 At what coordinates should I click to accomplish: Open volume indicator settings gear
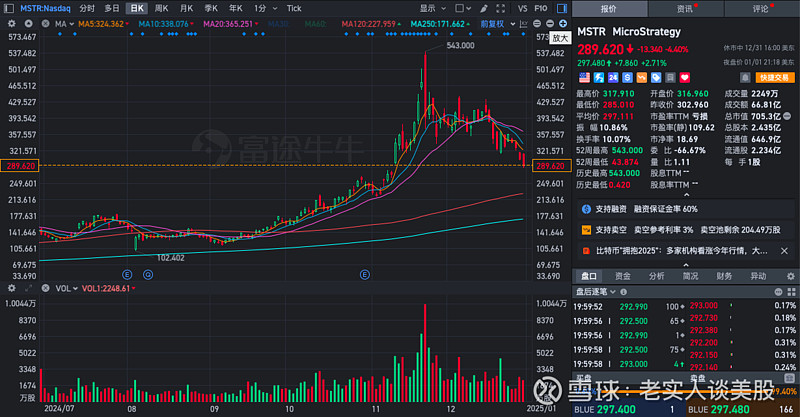pos(12,288)
